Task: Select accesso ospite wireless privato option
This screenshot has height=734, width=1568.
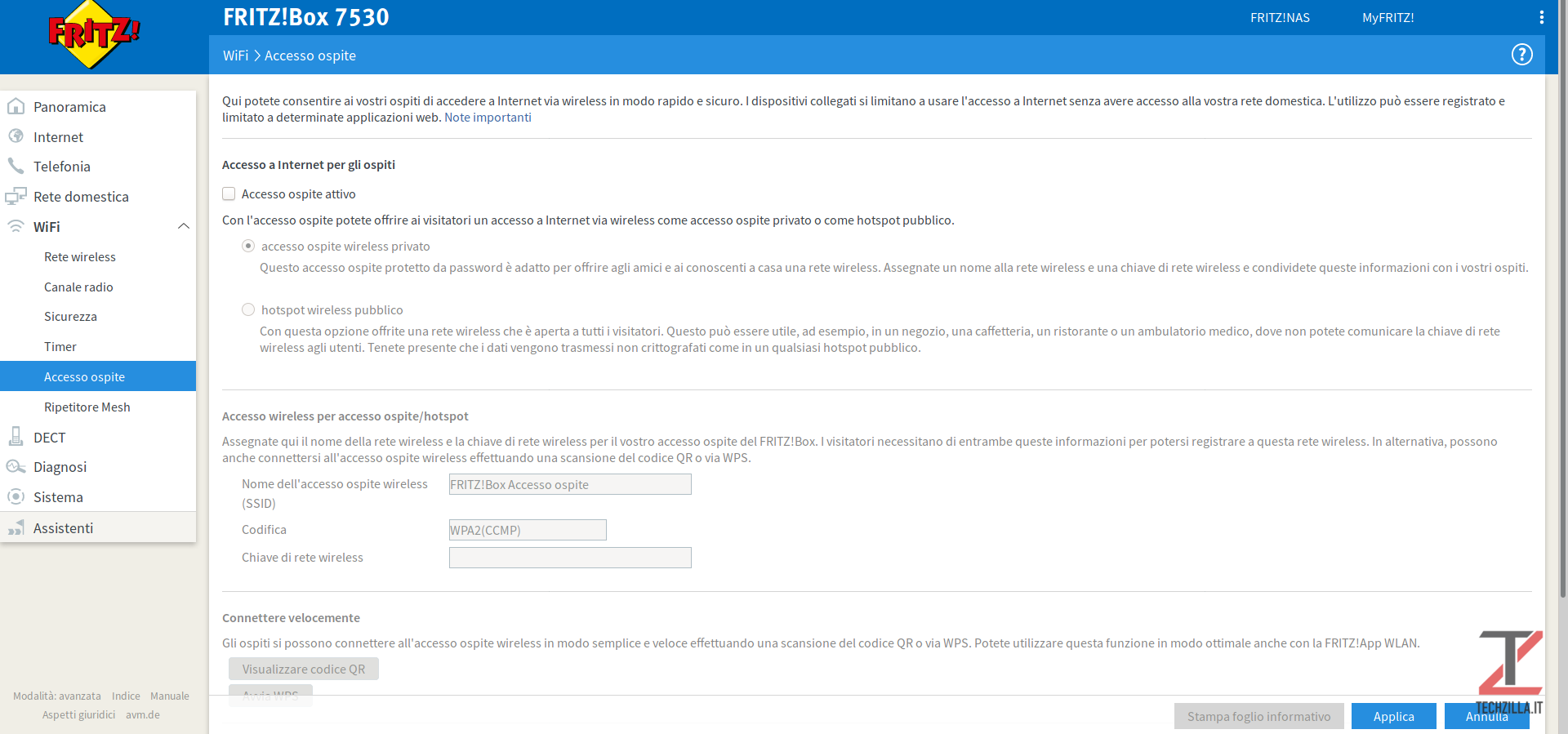Action: coord(248,246)
